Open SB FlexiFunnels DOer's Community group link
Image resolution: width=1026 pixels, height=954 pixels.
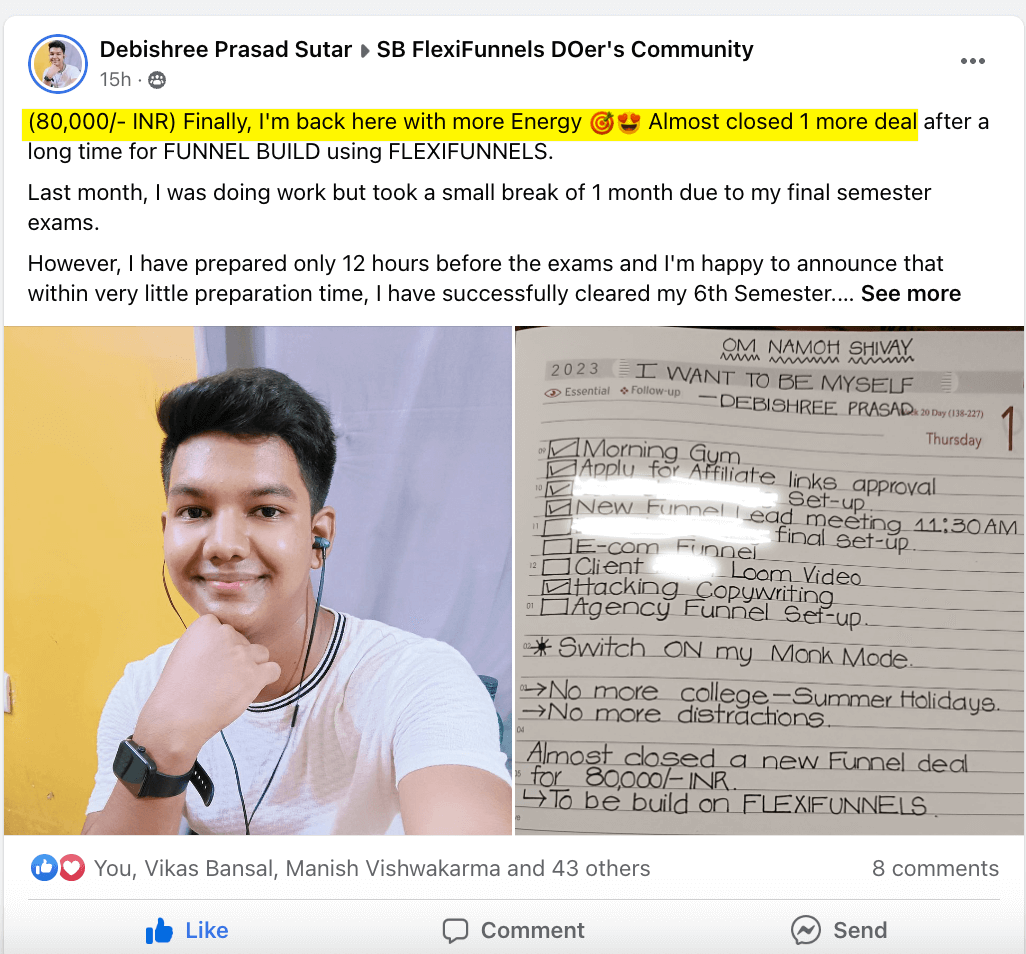coord(565,49)
